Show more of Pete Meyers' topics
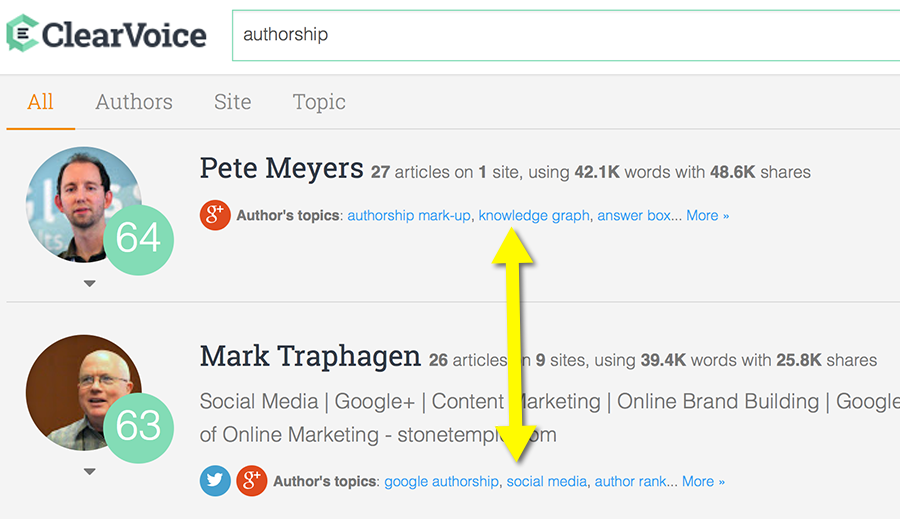 [707, 215]
